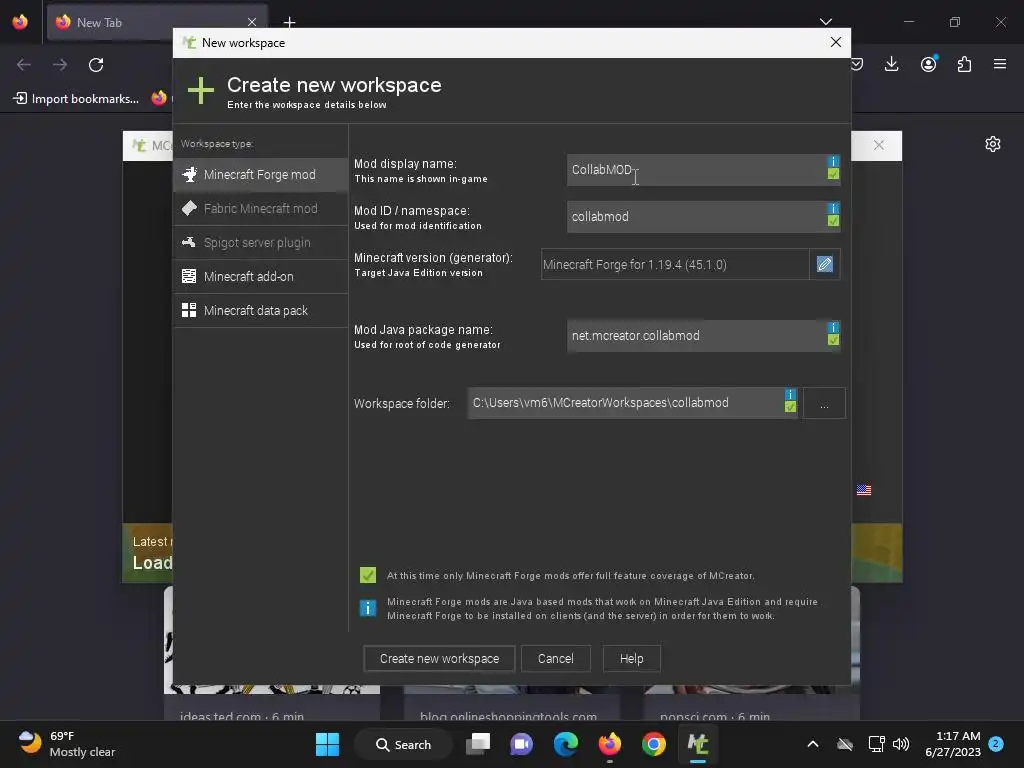Viewport: 1024px width, 768px height.
Task: Open a new Firefox tab with plus
Action: click(x=289, y=23)
